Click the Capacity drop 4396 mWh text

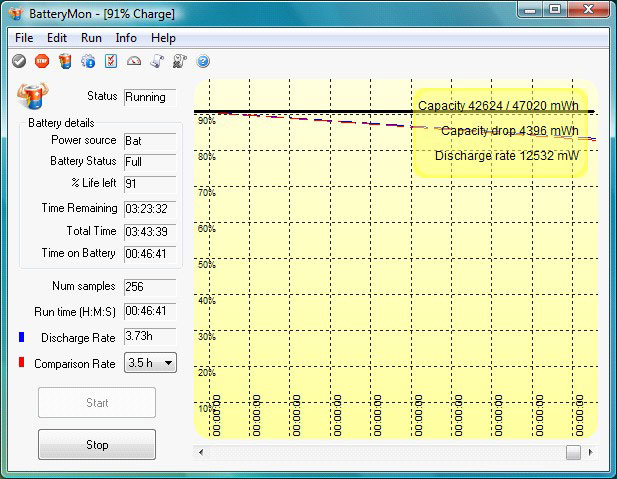(510, 130)
